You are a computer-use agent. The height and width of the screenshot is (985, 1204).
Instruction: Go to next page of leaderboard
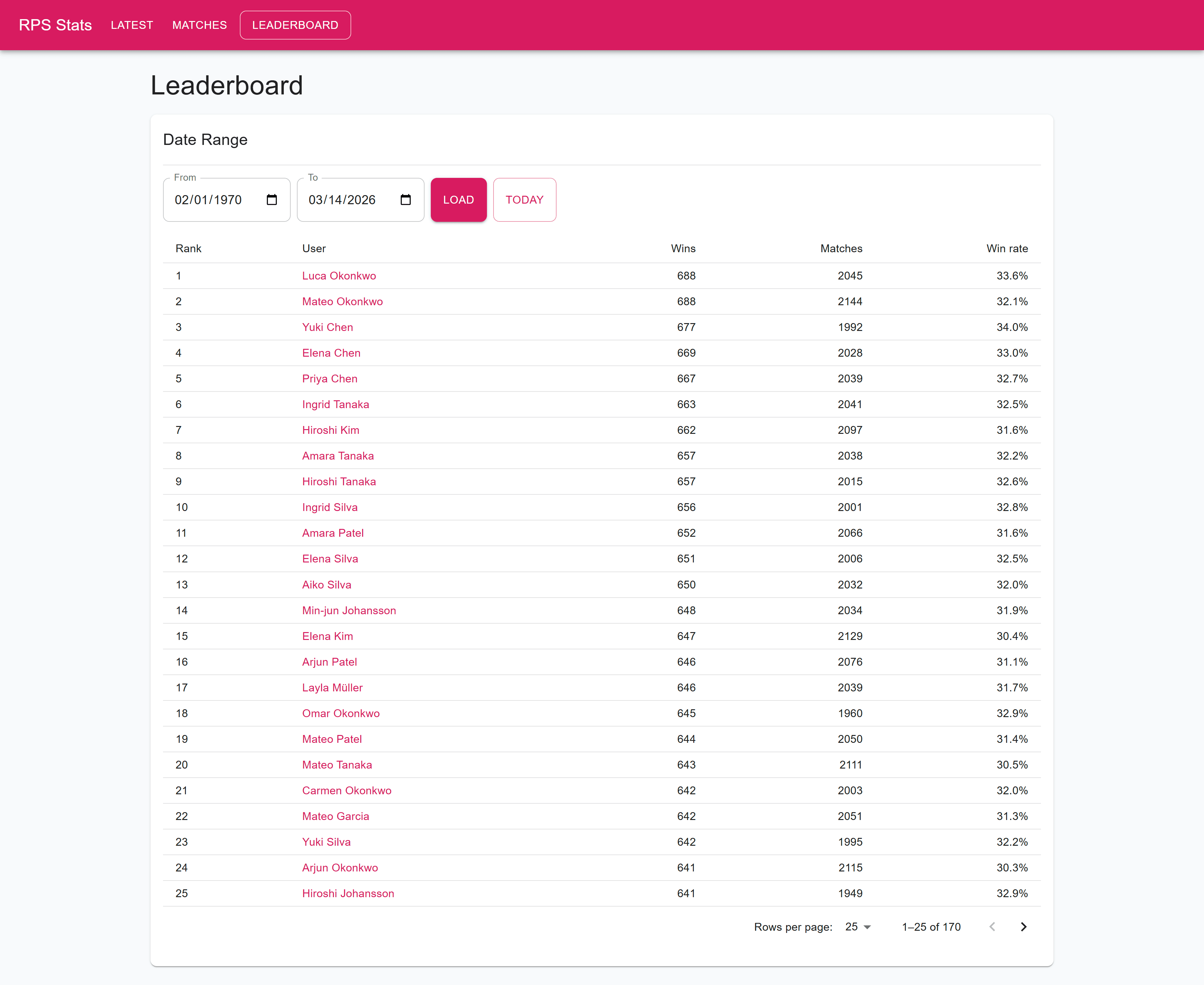click(1024, 927)
